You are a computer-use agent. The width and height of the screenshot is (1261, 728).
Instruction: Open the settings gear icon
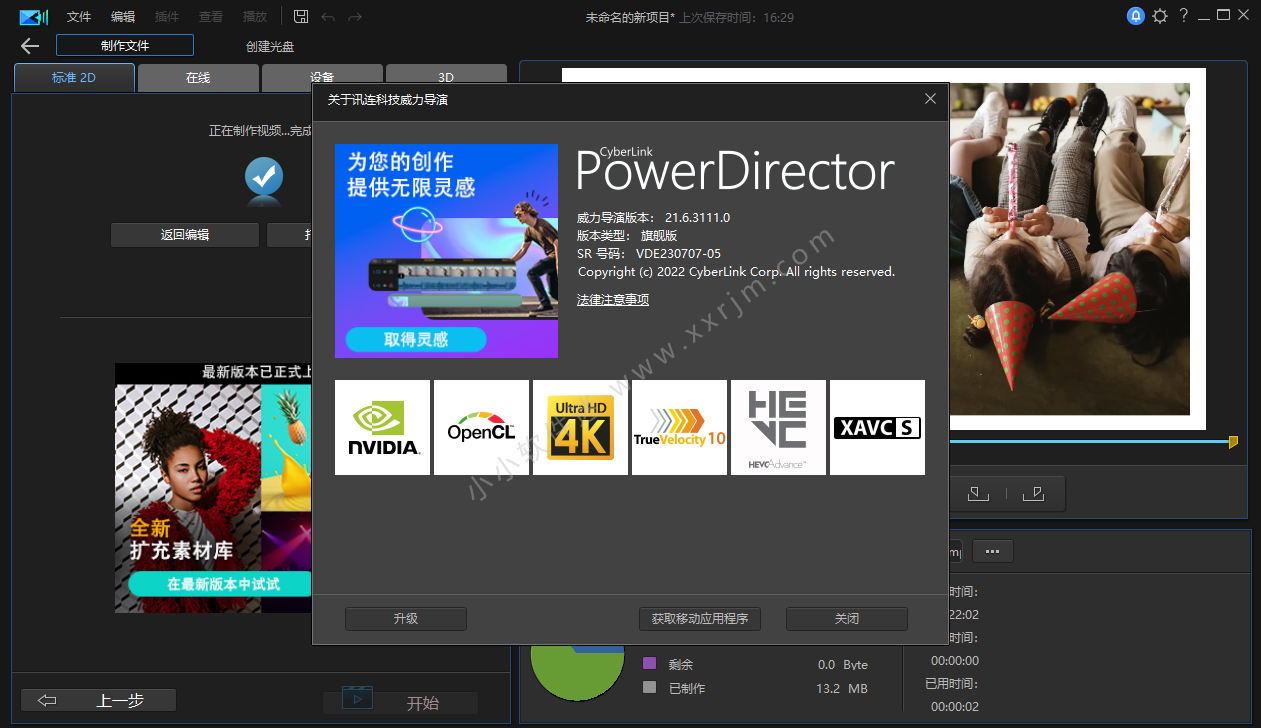pos(1159,16)
